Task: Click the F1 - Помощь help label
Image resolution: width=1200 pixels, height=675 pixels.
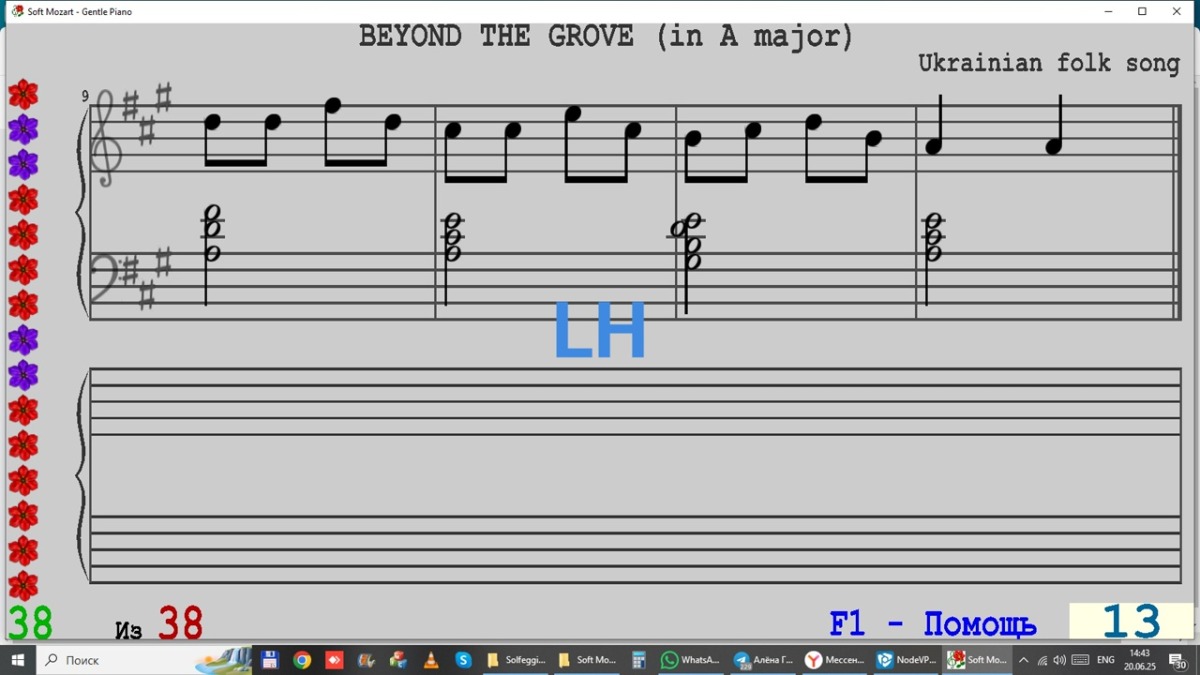Action: click(932, 625)
